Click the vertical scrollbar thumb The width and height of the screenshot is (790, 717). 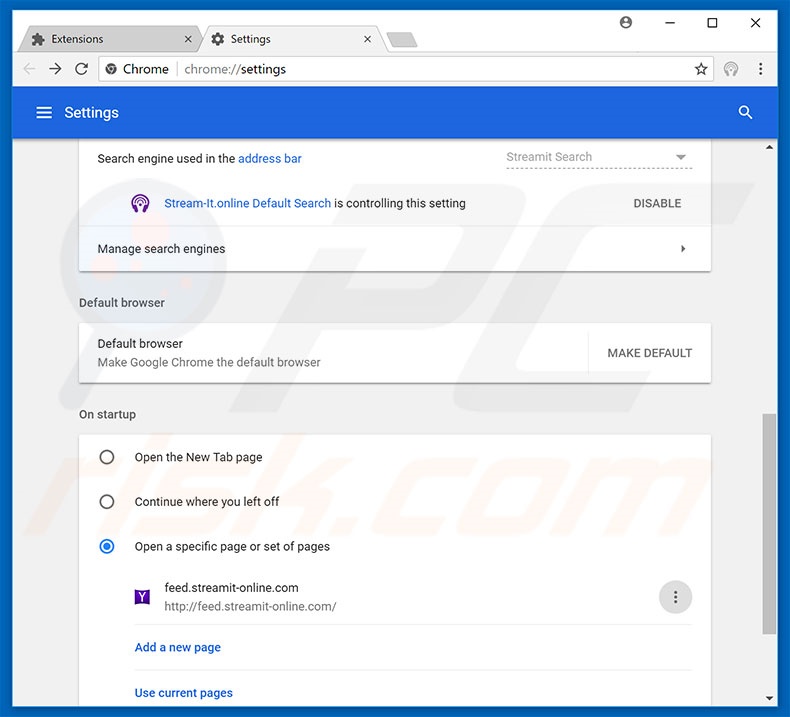tap(769, 524)
